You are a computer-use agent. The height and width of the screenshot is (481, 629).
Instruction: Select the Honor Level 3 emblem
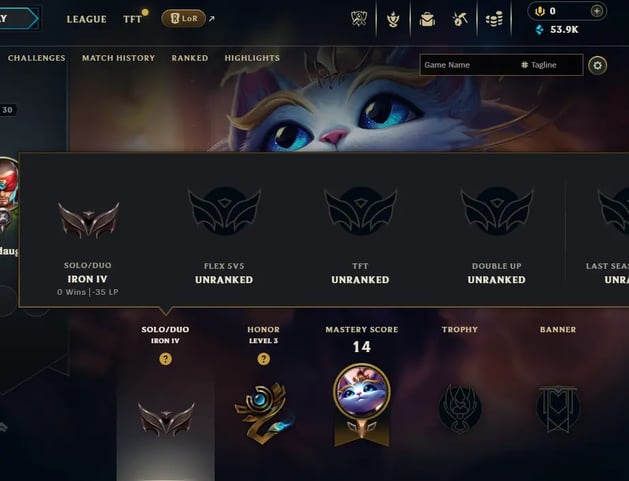263,412
